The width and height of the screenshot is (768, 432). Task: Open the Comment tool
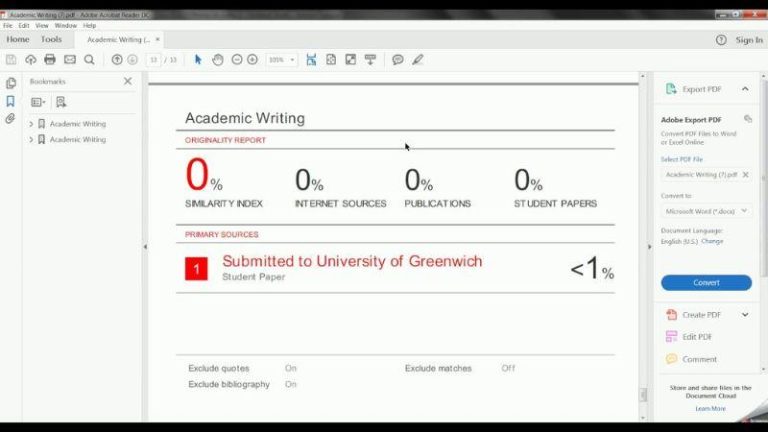699,359
